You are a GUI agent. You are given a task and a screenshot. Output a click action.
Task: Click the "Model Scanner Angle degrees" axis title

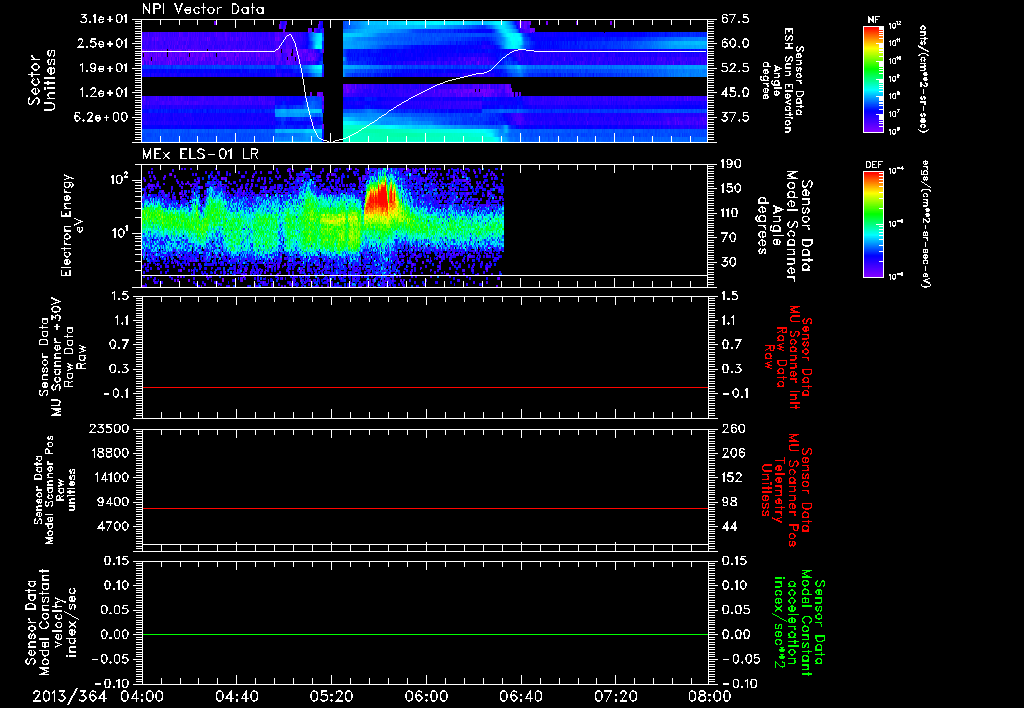[x=784, y=226]
